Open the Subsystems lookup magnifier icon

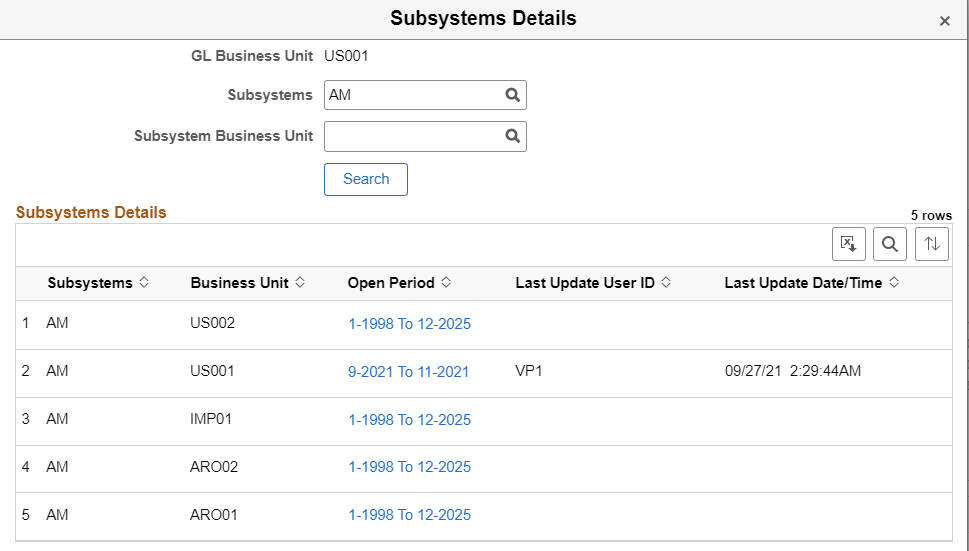tap(512, 95)
